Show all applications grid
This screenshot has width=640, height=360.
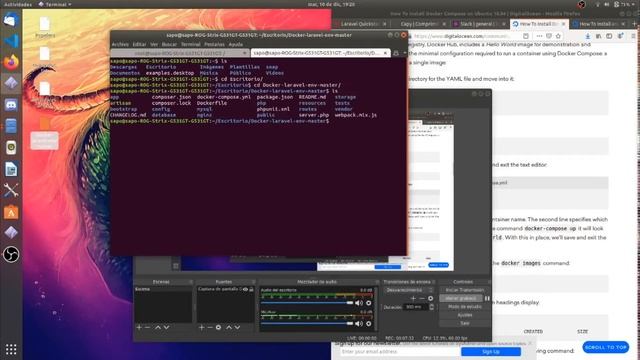[x=11, y=349]
